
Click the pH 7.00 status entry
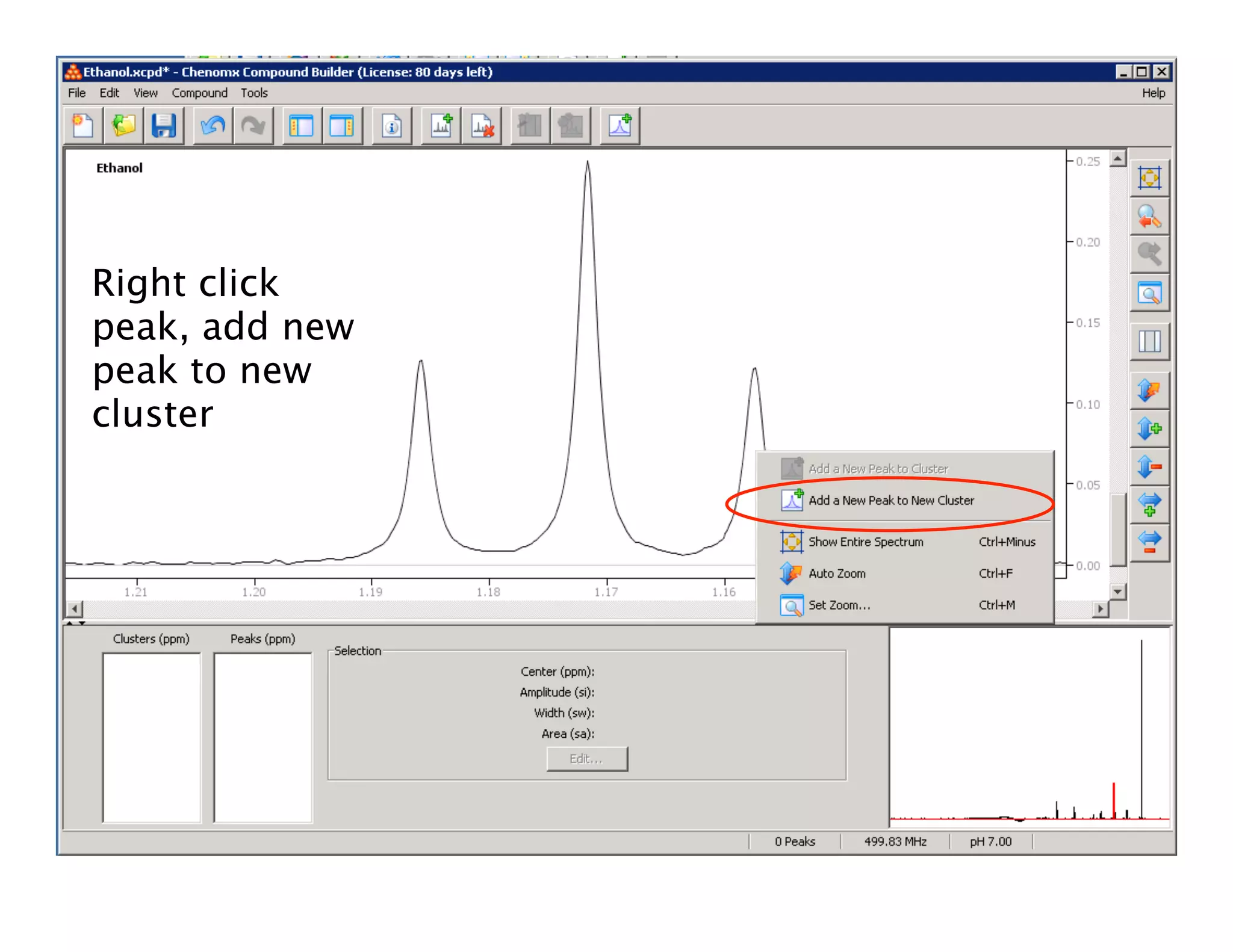[x=991, y=841]
